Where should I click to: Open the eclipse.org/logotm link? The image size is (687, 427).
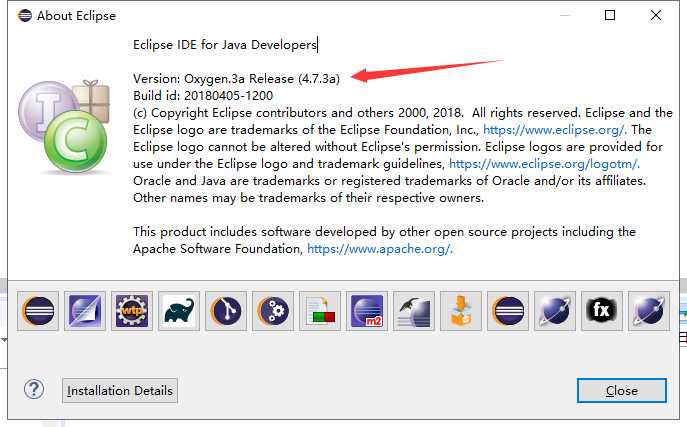click(544, 164)
